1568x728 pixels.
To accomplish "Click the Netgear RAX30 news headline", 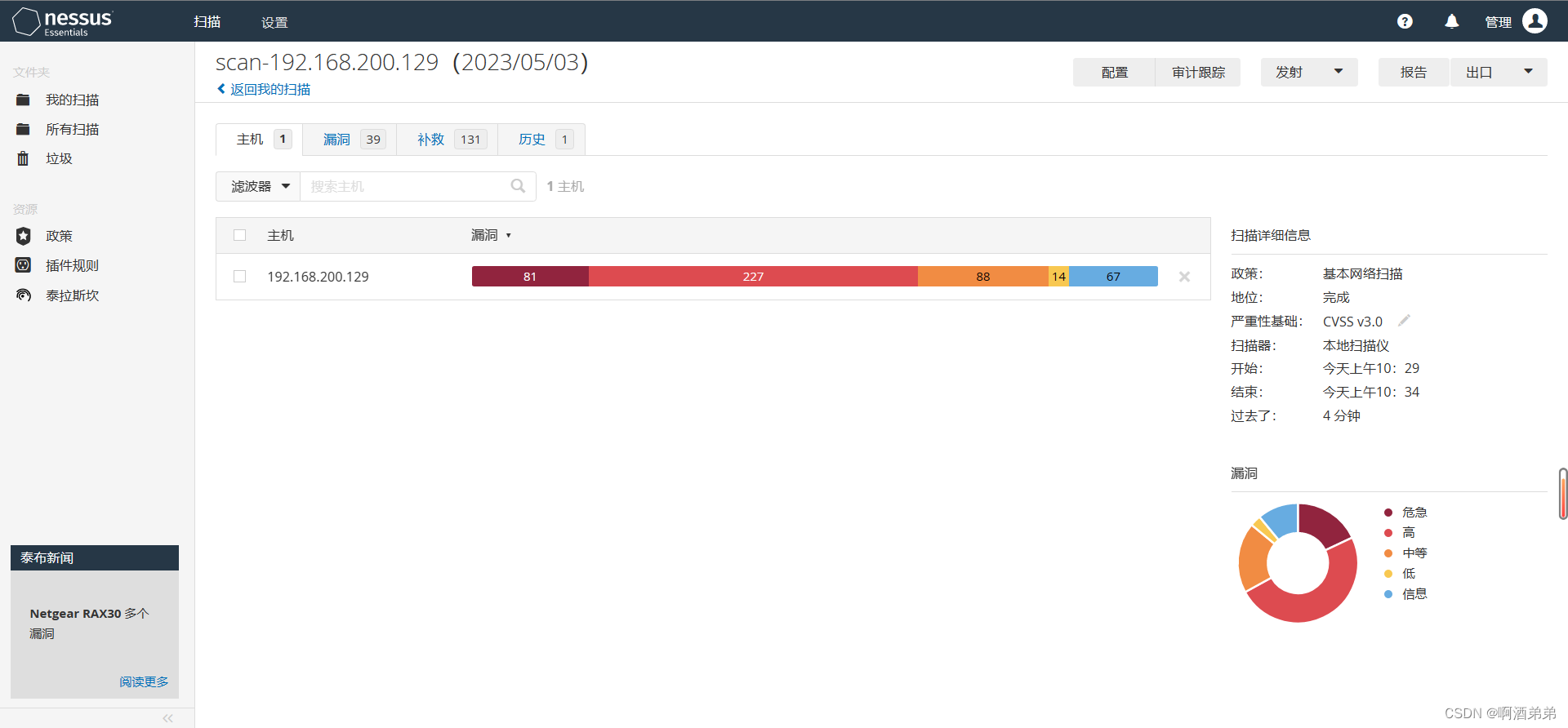I will [x=89, y=624].
